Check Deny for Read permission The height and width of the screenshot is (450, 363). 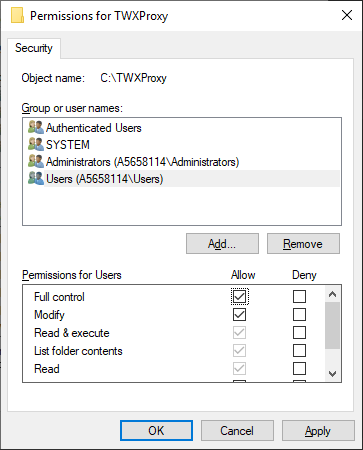(x=299, y=369)
